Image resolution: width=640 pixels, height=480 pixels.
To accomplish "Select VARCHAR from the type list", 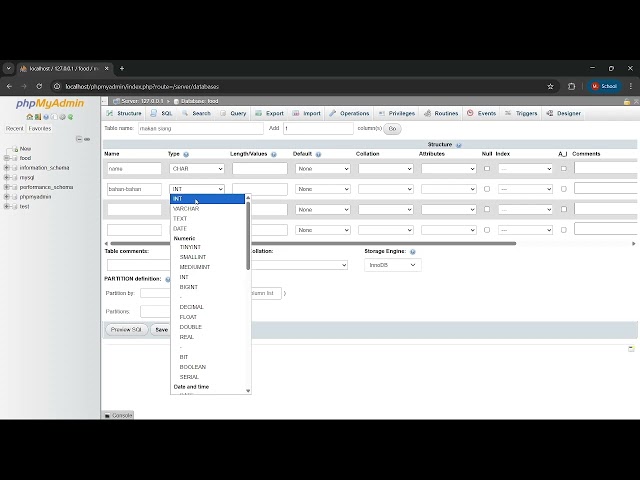I will (x=207, y=209).
